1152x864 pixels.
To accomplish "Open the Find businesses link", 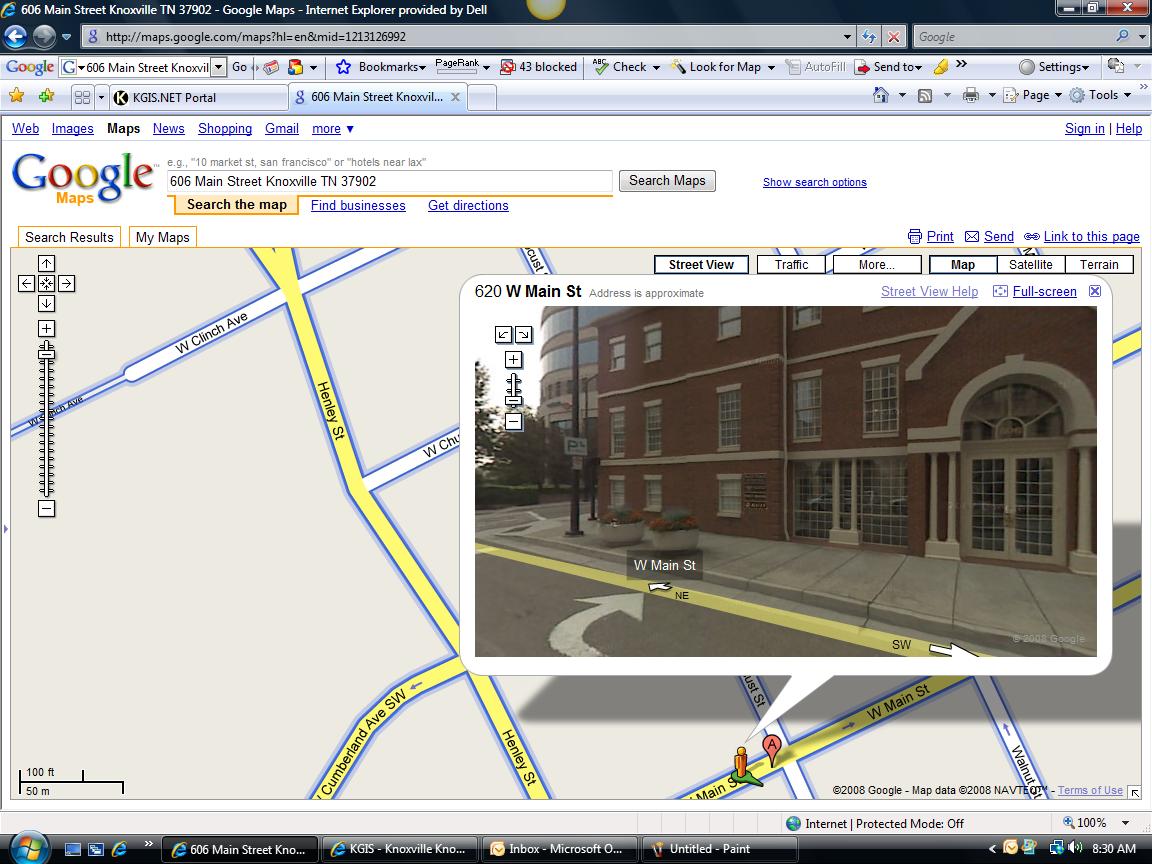I will click(x=358, y=206).
